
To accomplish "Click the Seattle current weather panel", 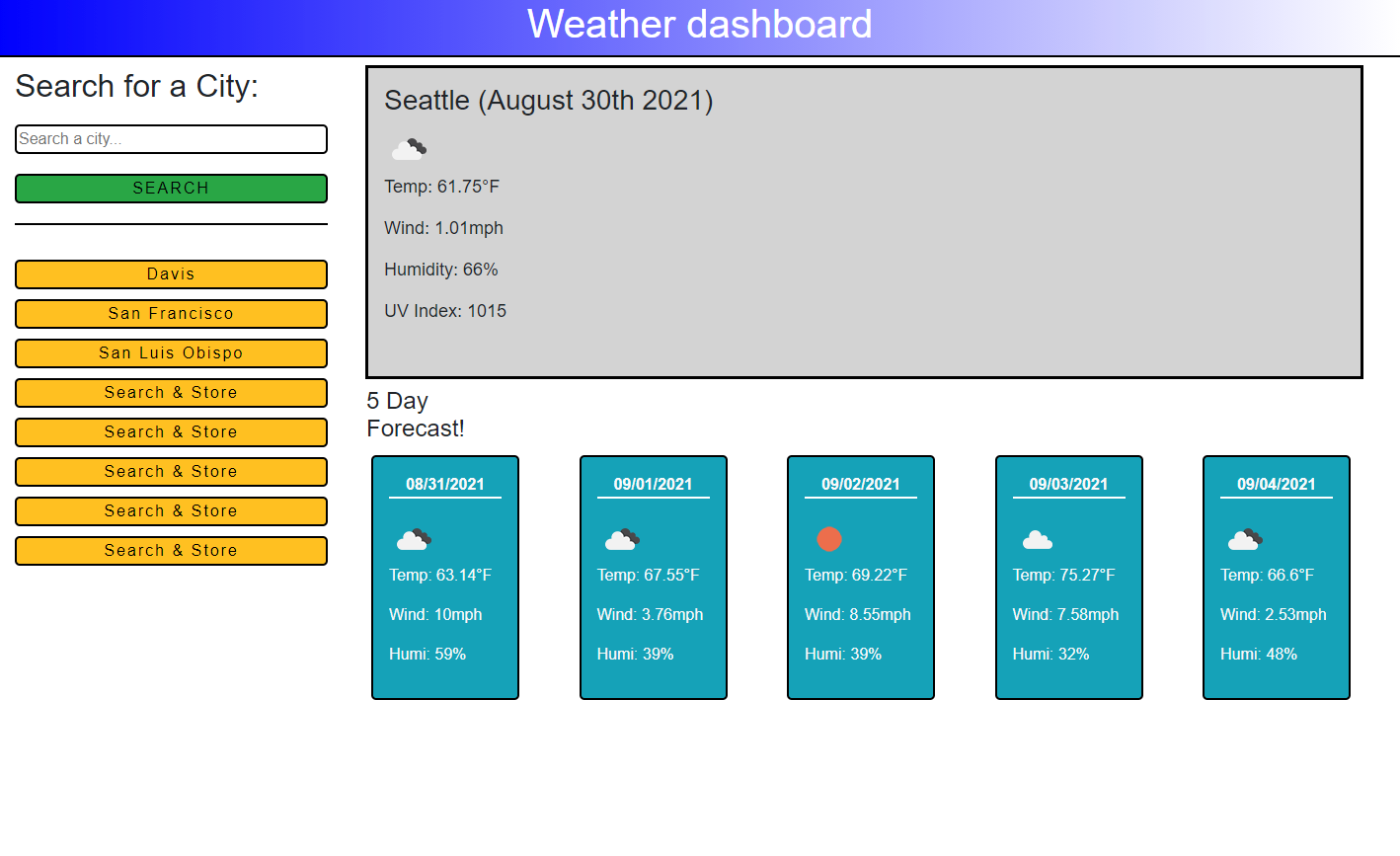I will (x=864, y=222).
